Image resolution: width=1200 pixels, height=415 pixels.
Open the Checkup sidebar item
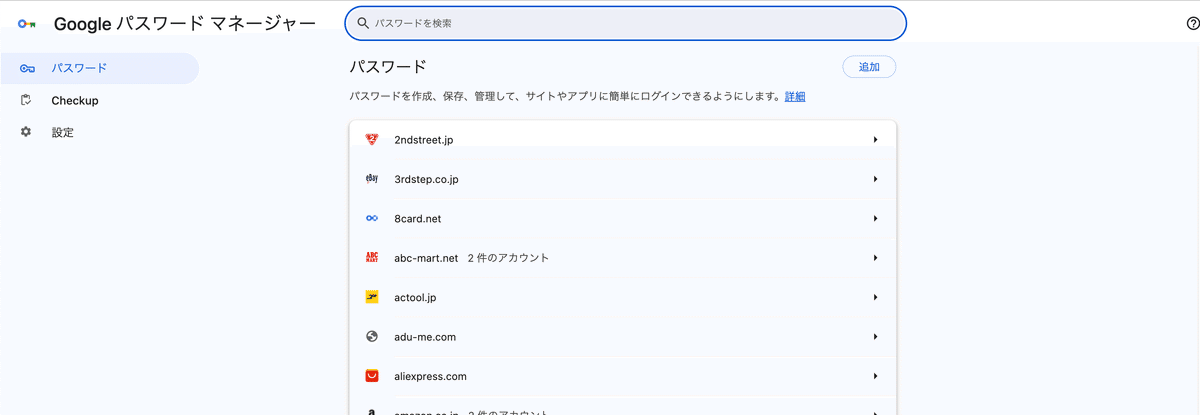click(99, 100)
